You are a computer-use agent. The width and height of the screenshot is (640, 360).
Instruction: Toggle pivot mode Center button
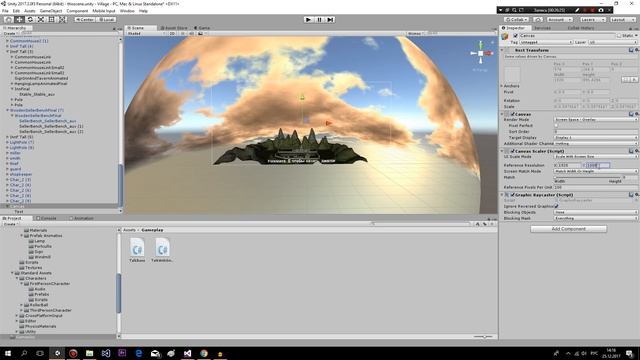pyautogui.click(x=84, y=20)
